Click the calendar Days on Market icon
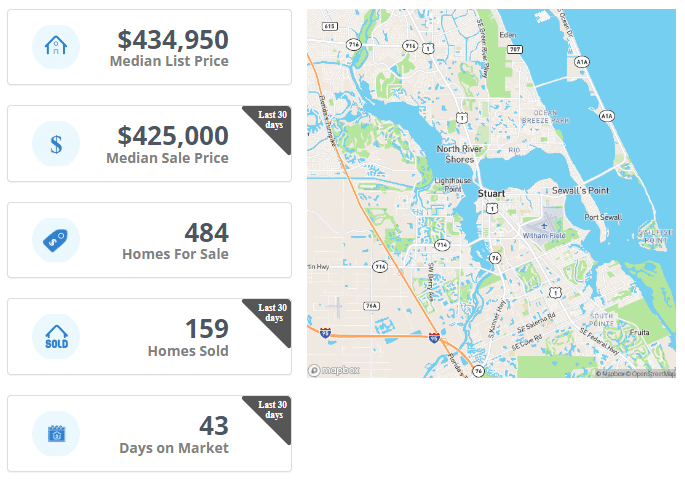685x485 pixels. (56, 433)
